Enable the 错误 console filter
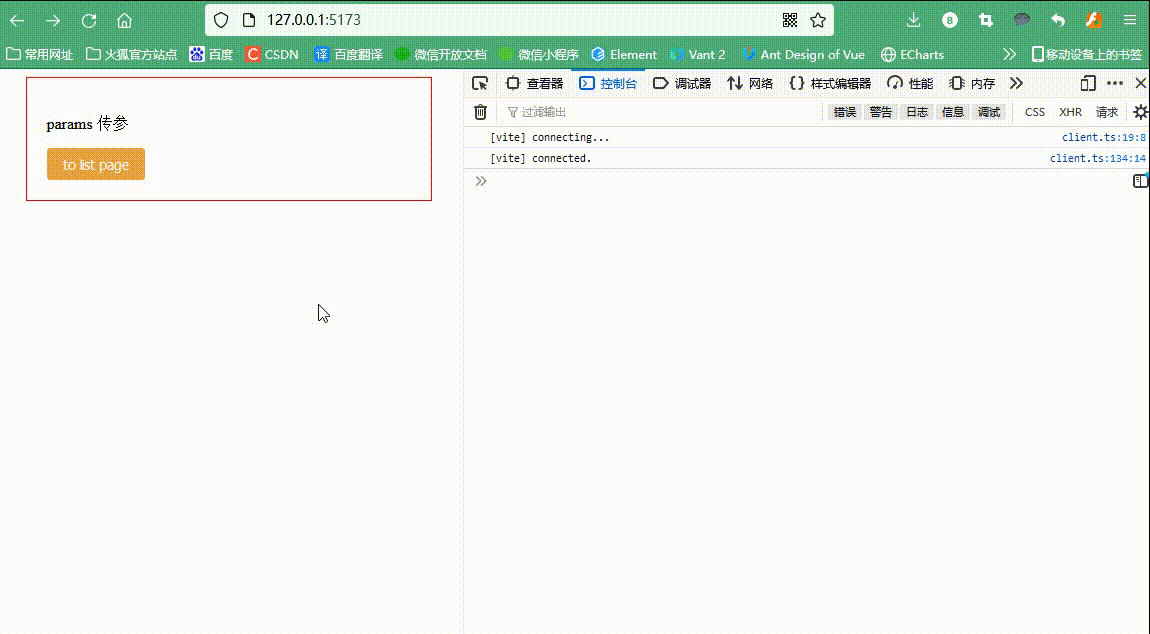This screenshot has width=1150, height=634. 843,112
